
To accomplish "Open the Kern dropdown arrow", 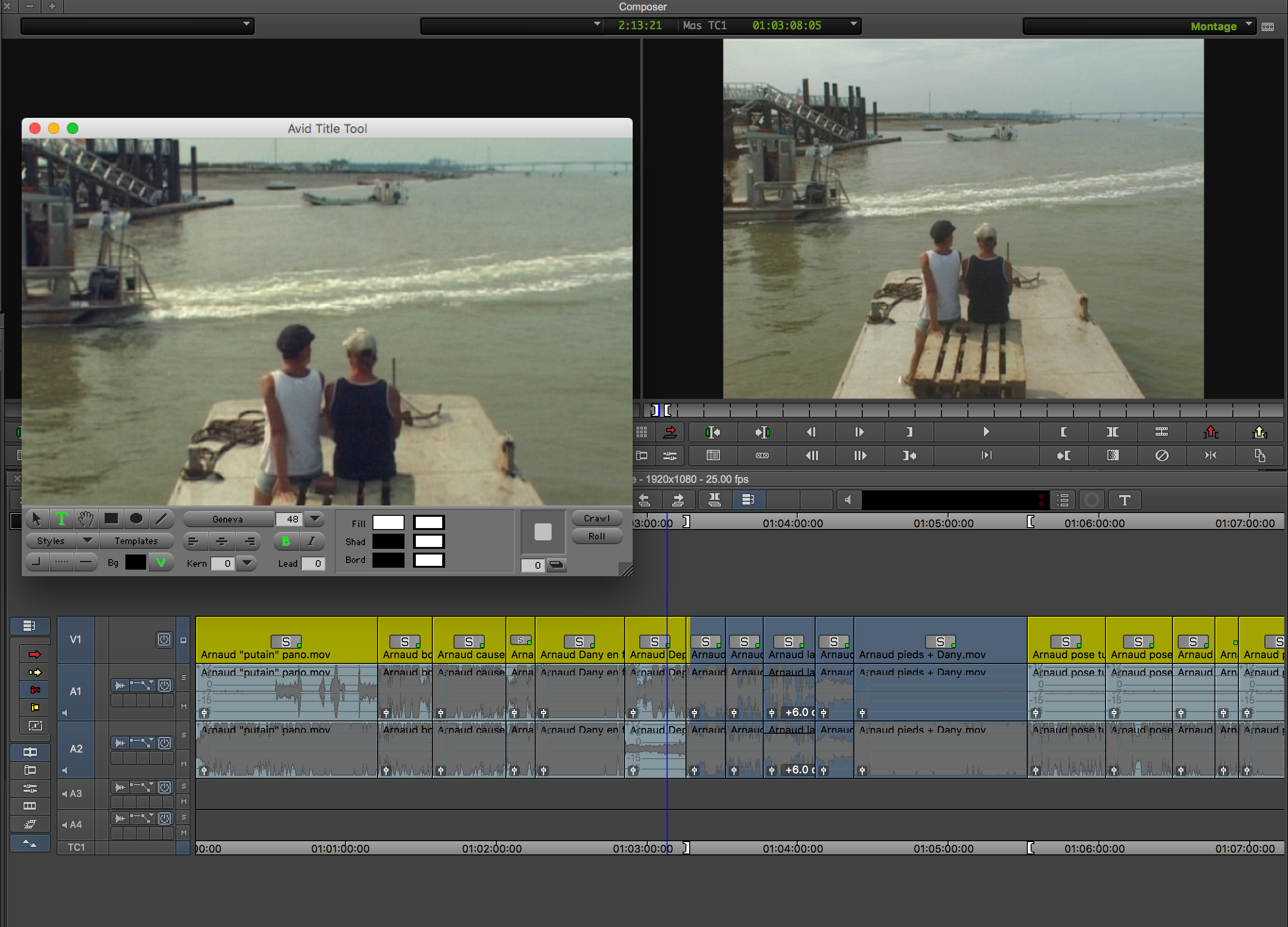I will (x=247, y=563).
